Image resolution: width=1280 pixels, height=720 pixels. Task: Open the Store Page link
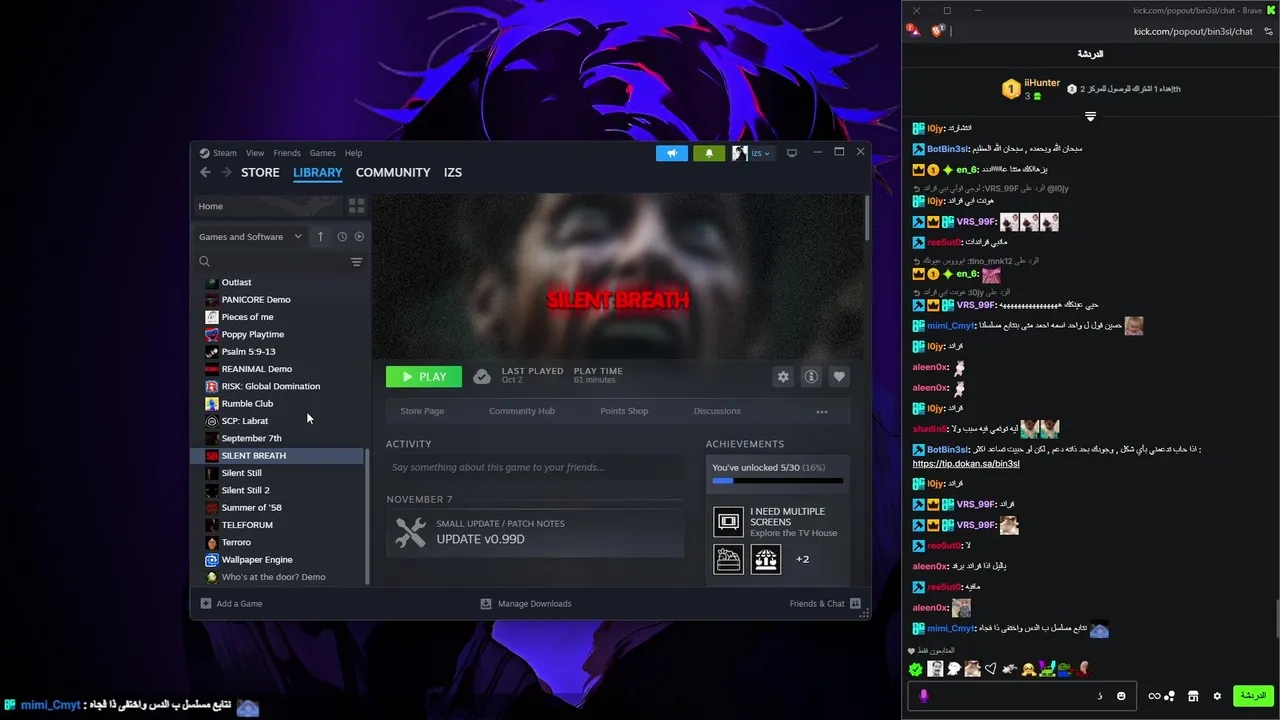point(422,411)
